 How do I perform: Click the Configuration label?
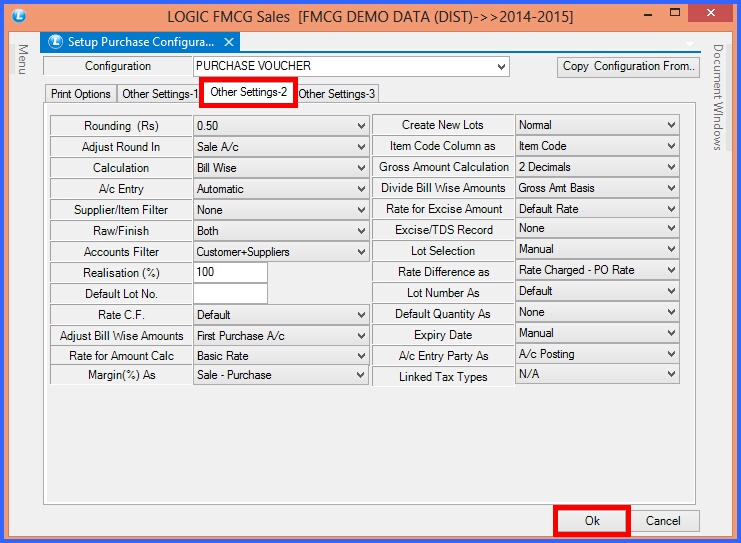[x=118, y=66]
